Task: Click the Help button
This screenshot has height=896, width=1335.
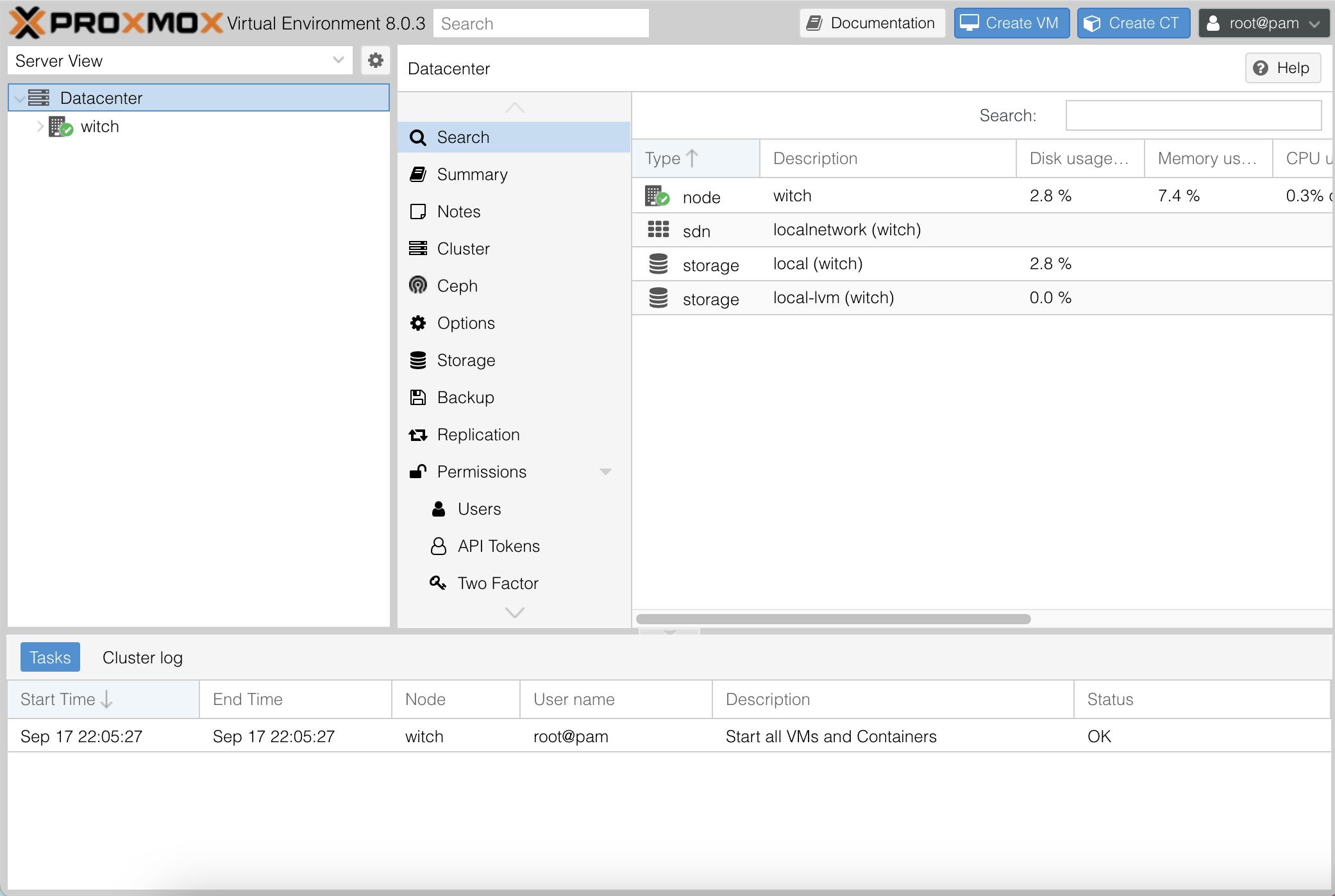Action: [x=1283, y=68]
